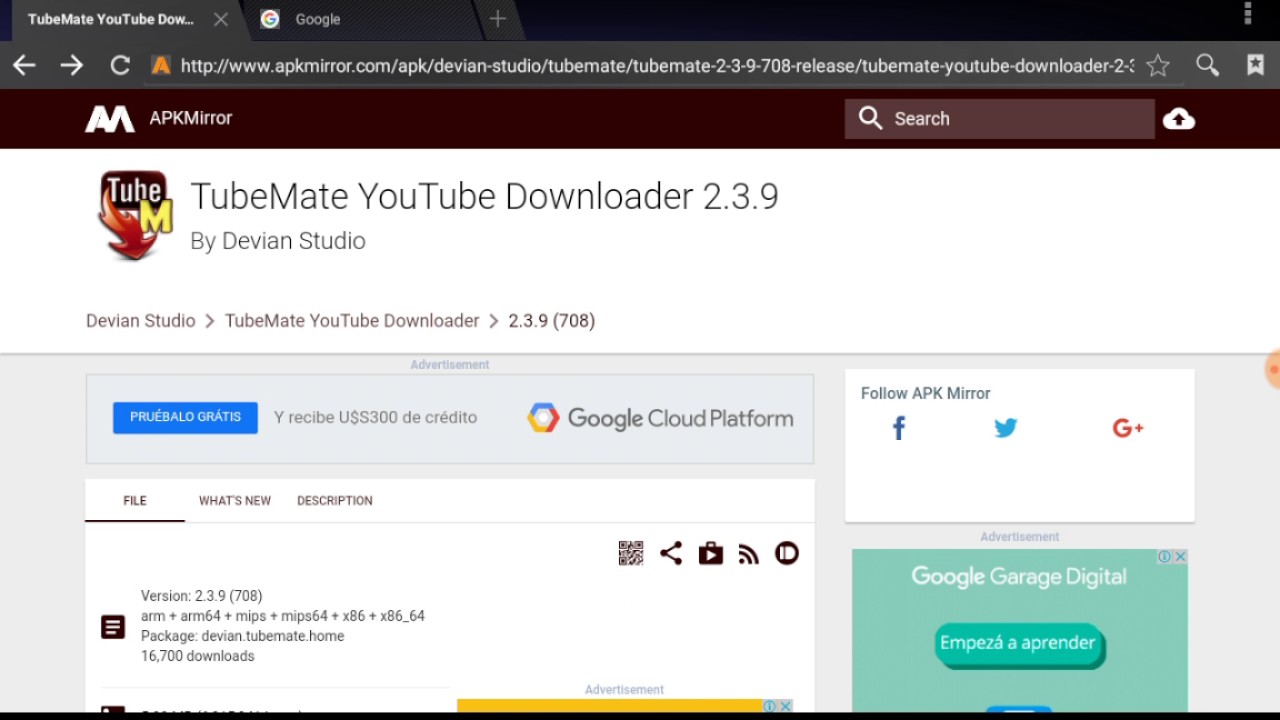Viewport: 1280px width, 720px height.
Task: Close the Google Garage Digital ad
Action: [1180, 557]
